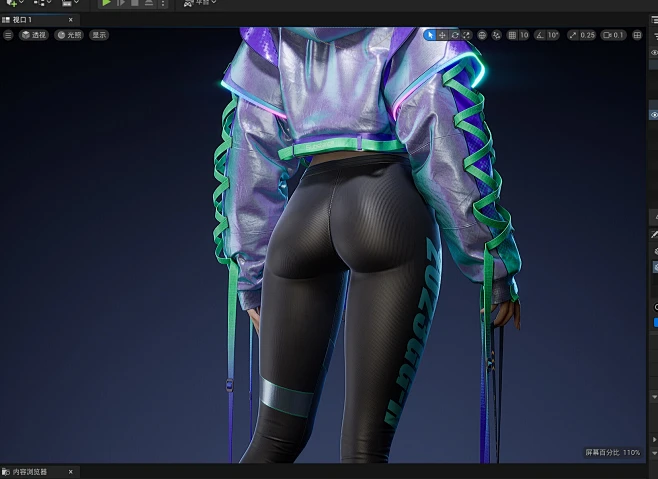
Task: Toggle grid snapping icon
Action: coord(512,35)
